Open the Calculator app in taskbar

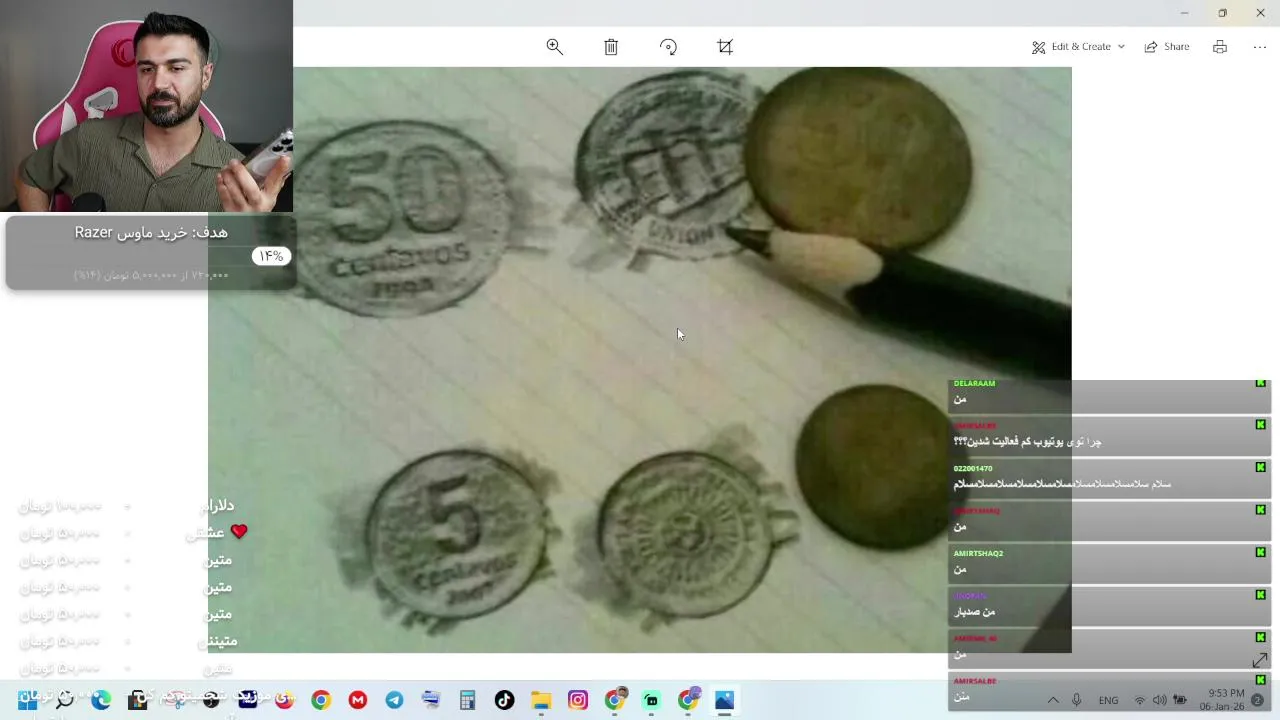tap(467, 701)
